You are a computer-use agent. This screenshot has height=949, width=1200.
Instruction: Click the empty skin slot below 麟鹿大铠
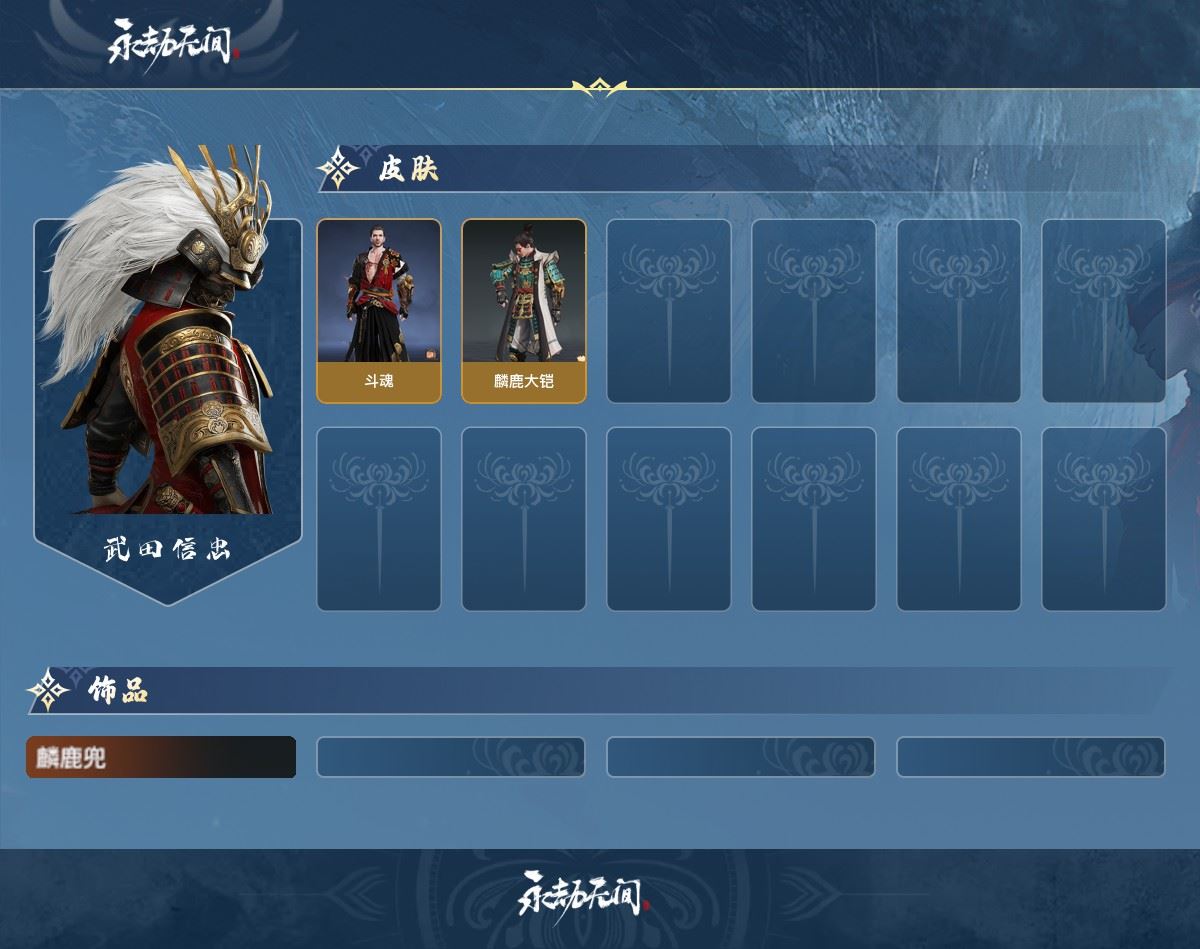point(524,519)
